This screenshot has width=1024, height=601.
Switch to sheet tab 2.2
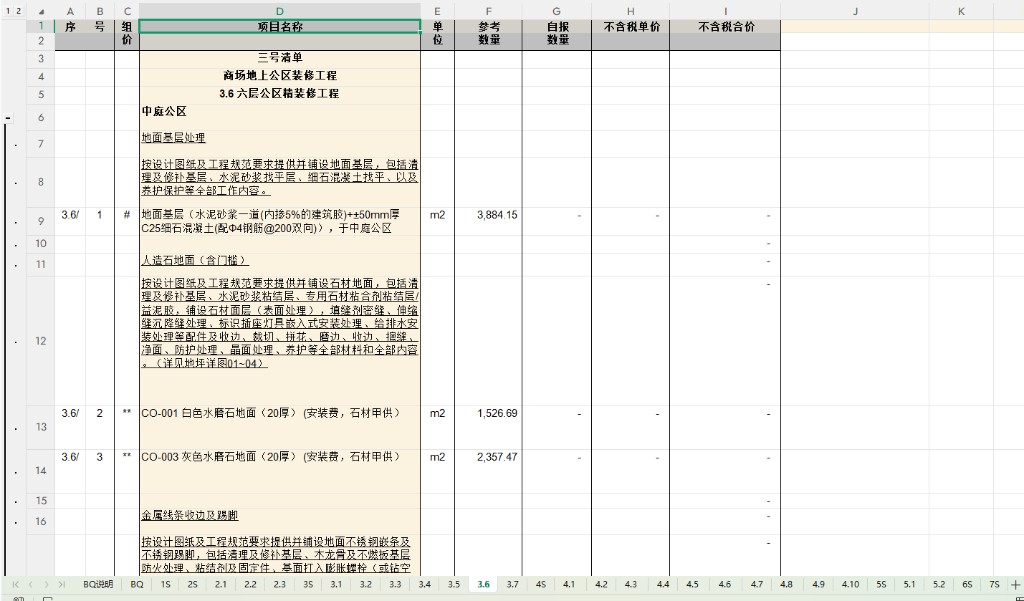[x=250, y=584]
